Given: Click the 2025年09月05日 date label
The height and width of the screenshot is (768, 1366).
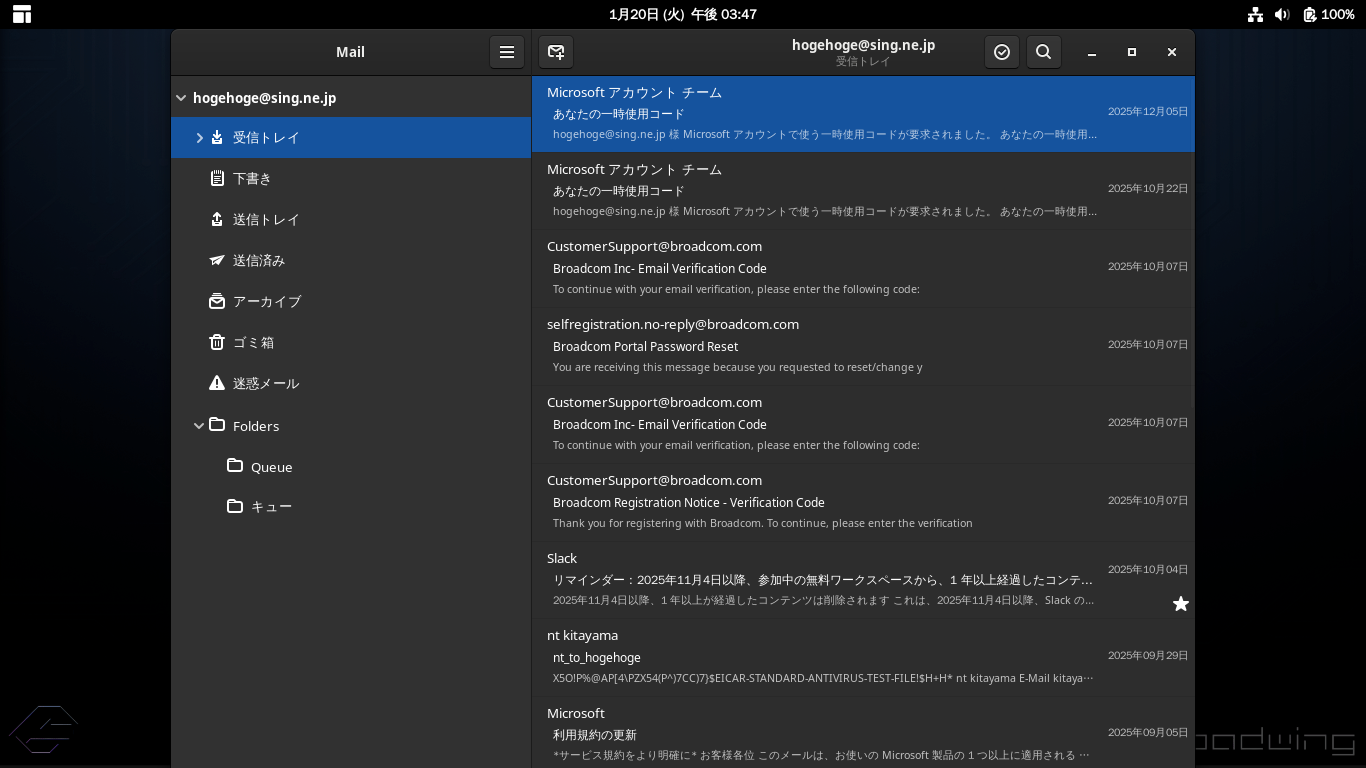Looking at the screenshot, I should pos(1148,732).
